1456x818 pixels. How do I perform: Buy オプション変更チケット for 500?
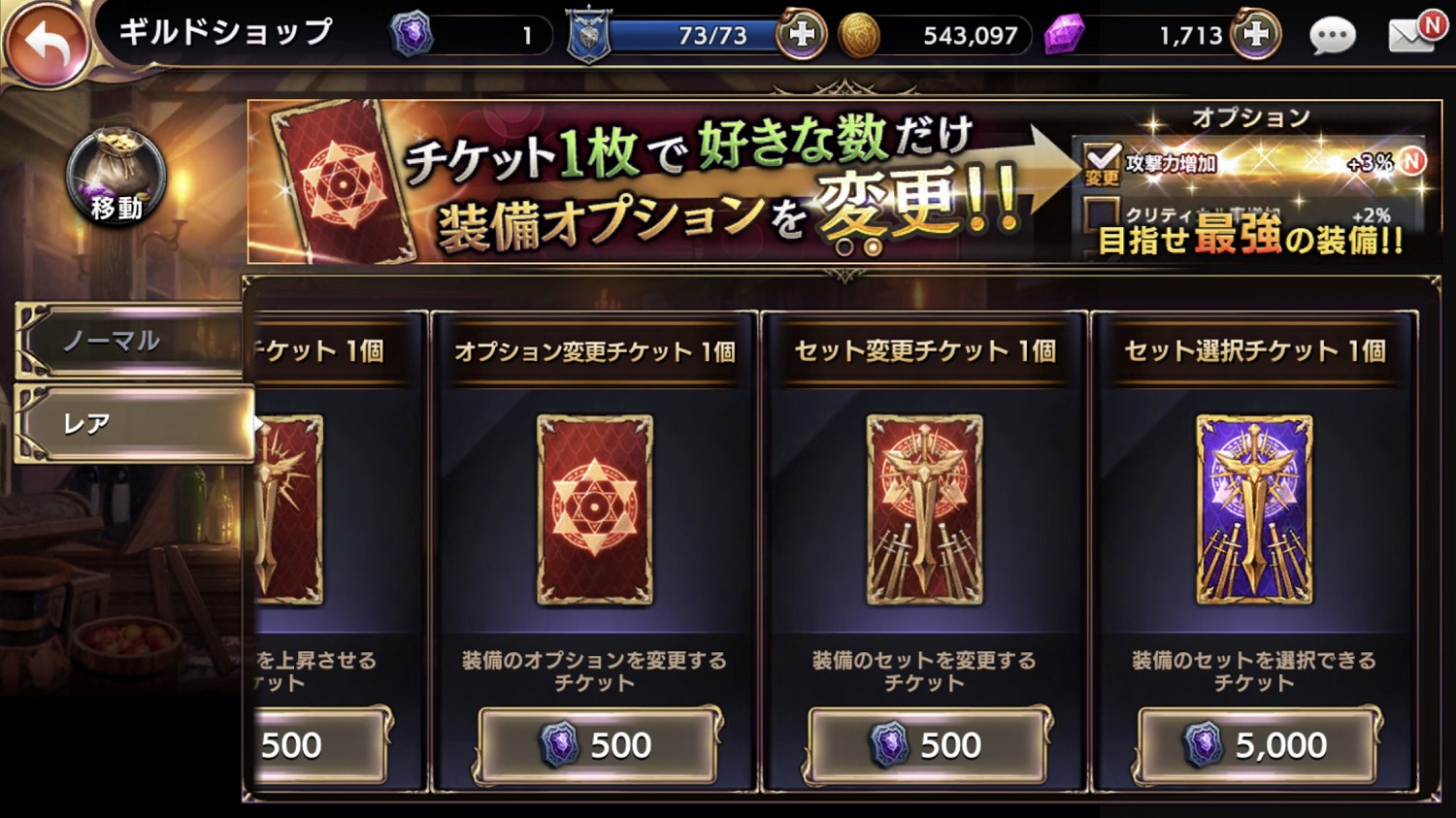pyautogui.click(x=596, y=745)
